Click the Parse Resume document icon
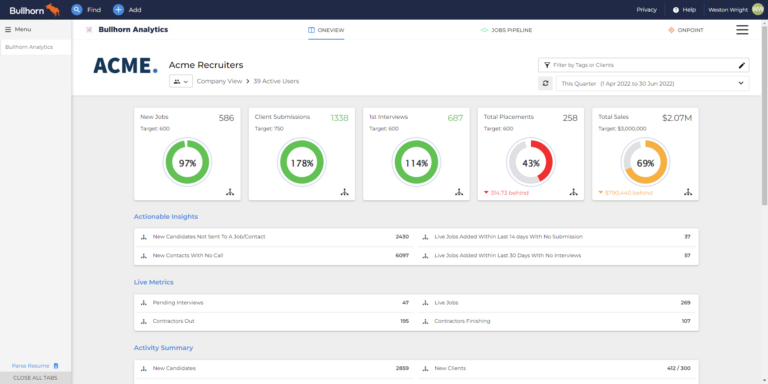 tap(56, 366)
